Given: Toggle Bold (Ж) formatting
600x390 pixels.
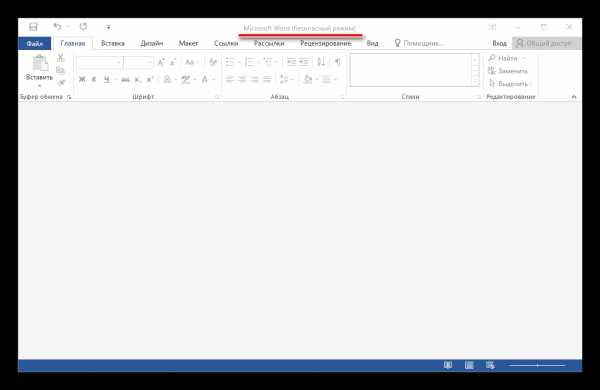Looking at the screenshot, I should [x=82, y=79].
